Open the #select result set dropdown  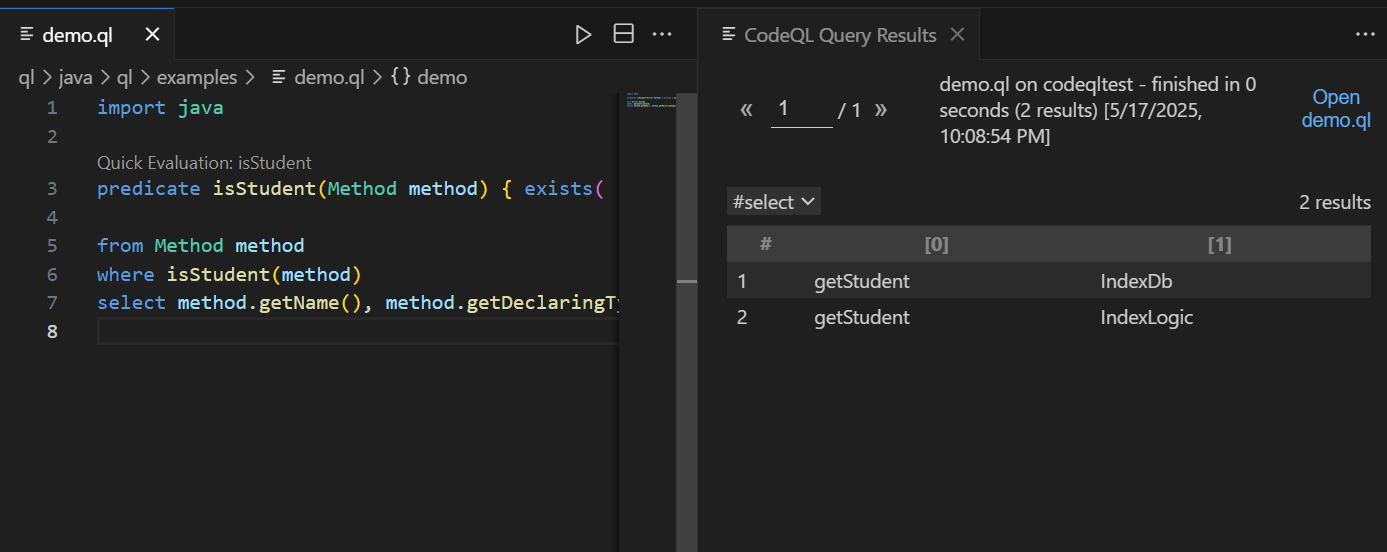click(773, 202)
